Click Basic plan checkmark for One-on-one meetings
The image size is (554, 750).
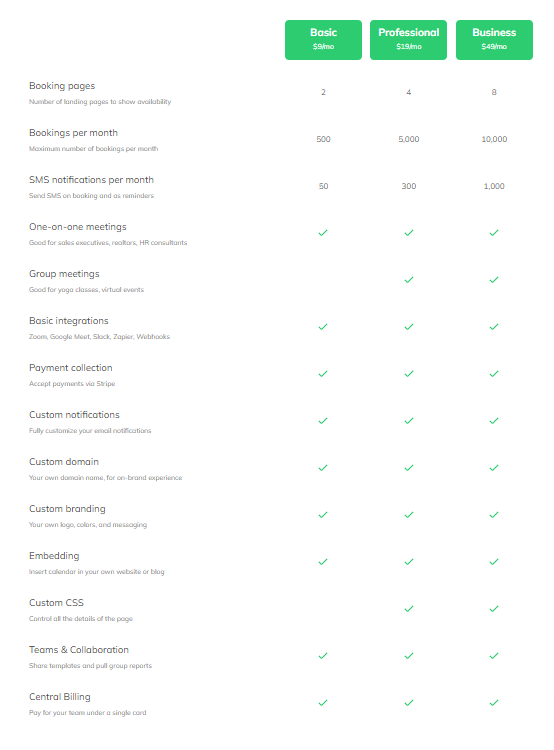(323, 233)
